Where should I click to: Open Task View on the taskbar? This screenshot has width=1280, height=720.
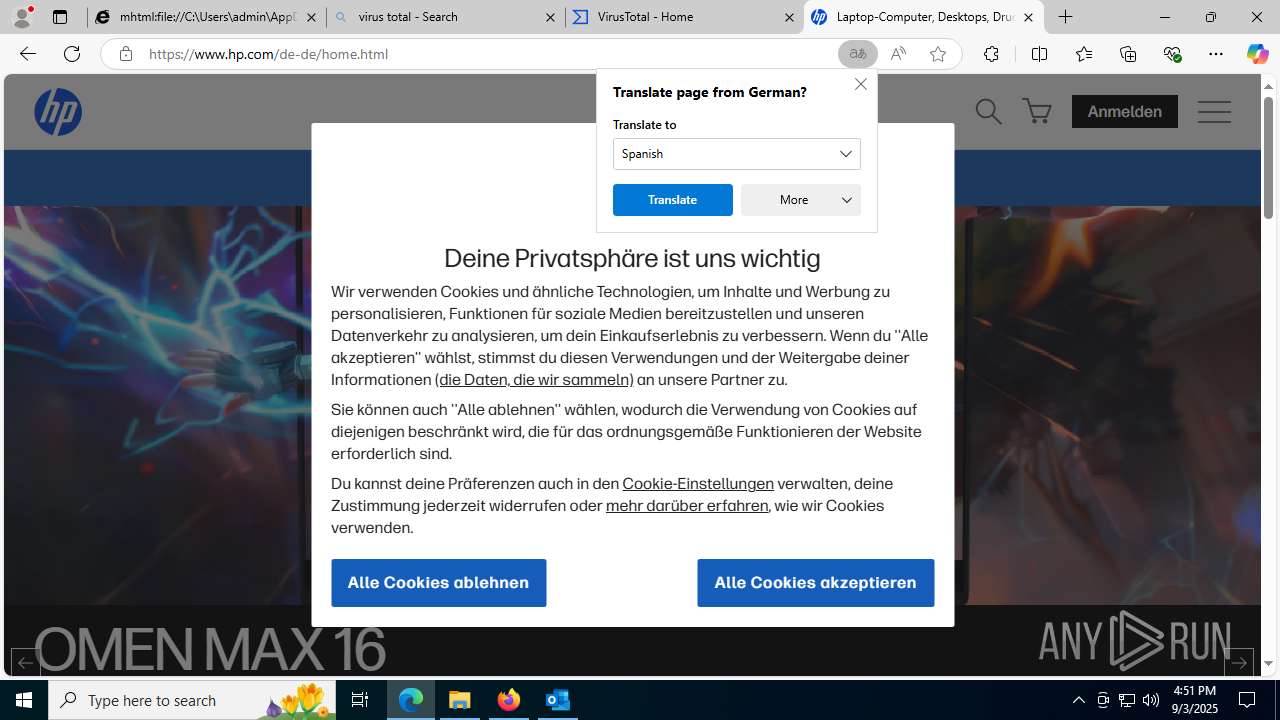(360, 700)
